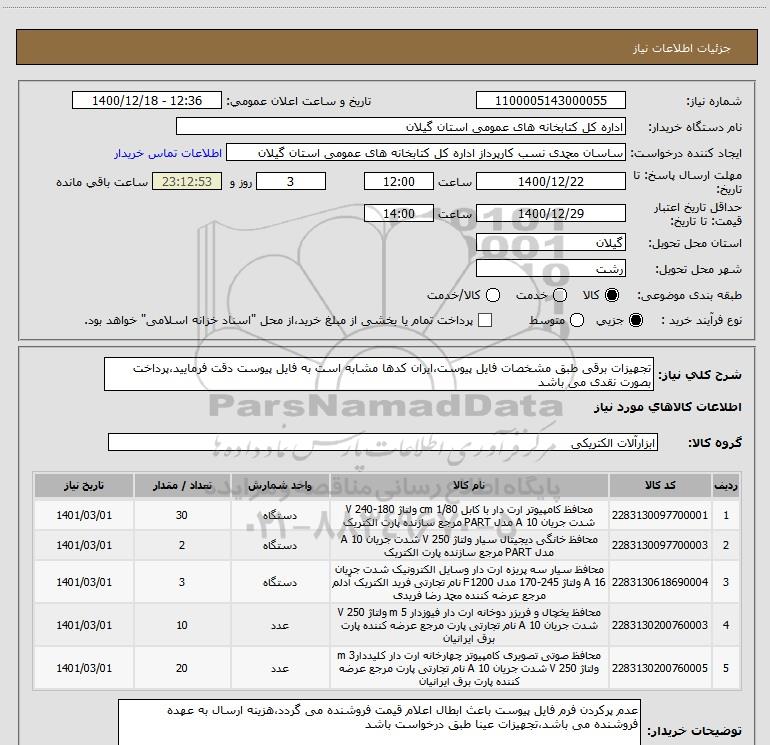Click the delivery city field 'رشت'
The width and height of the screenshot is (770, 745).
click(550, 269)
